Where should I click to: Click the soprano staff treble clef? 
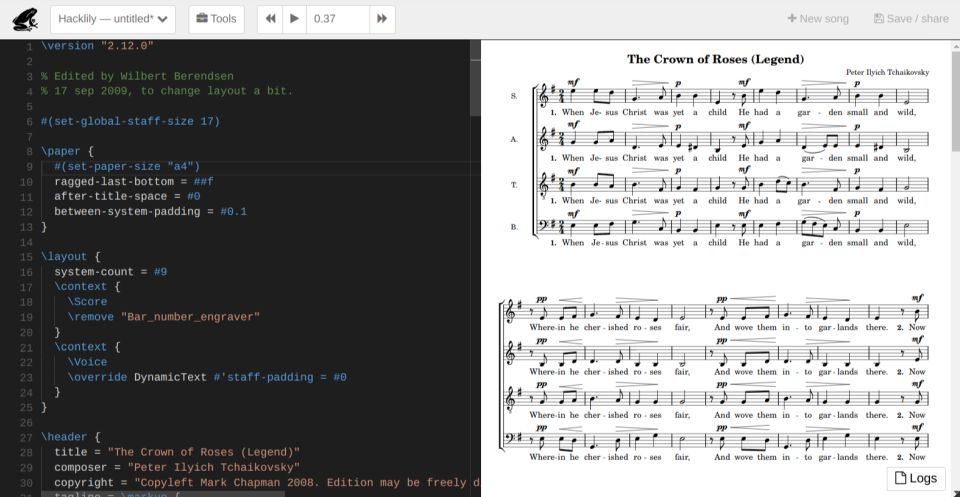point(544,97)
